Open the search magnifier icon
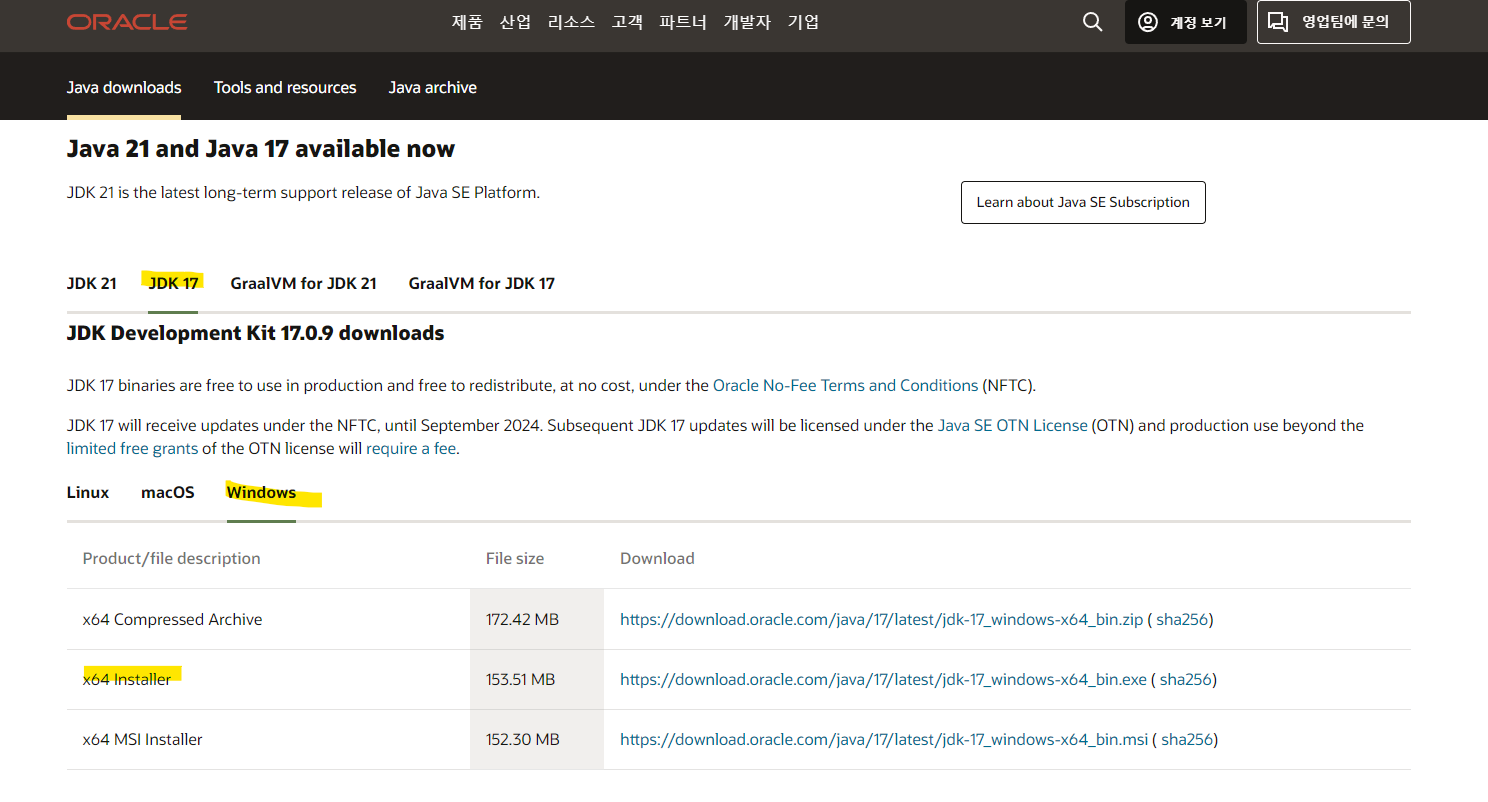This screenshot has width=1488, height=802. click(x=1093, y=22)
